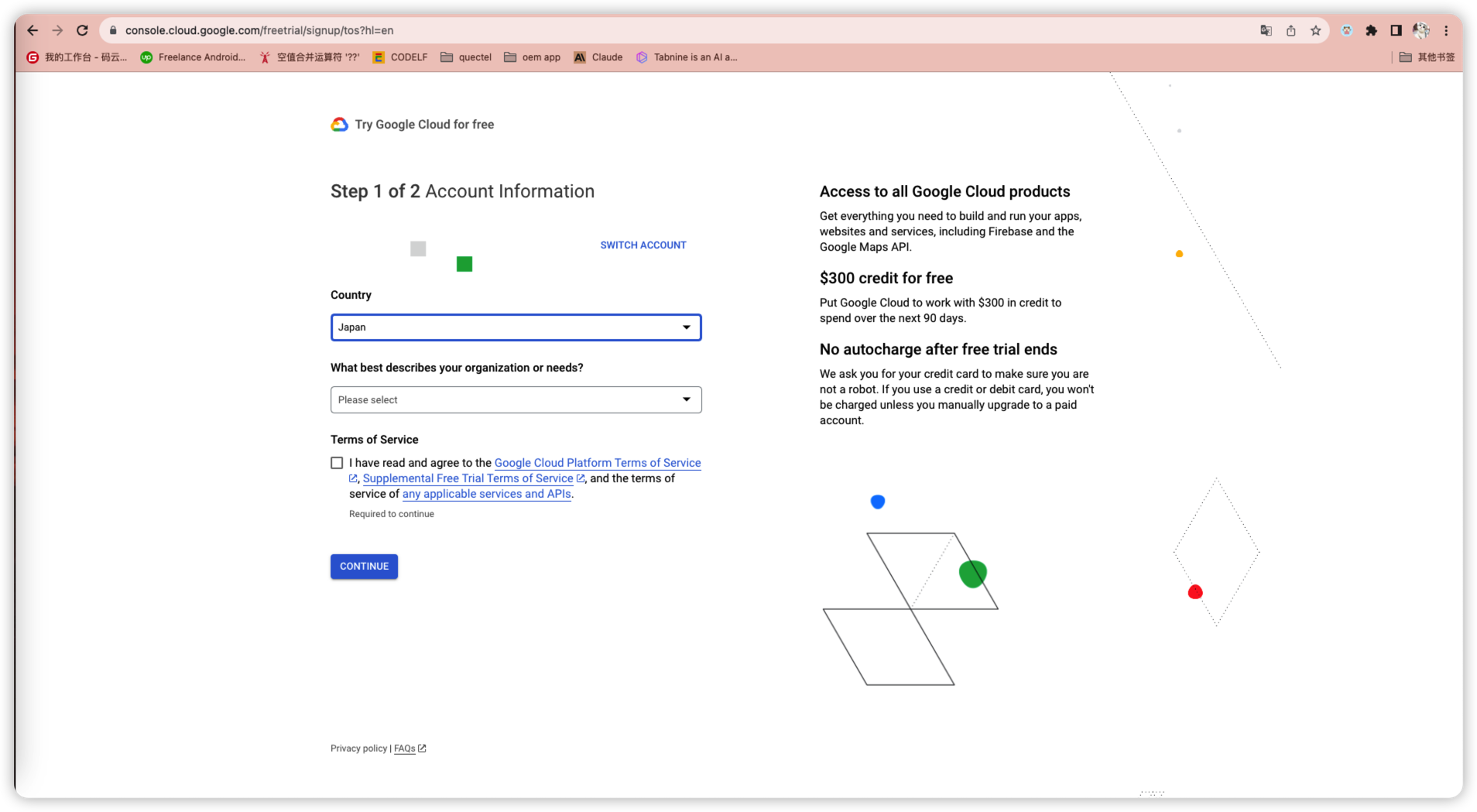Click the Privacy policy text

(x=358, y=749)
